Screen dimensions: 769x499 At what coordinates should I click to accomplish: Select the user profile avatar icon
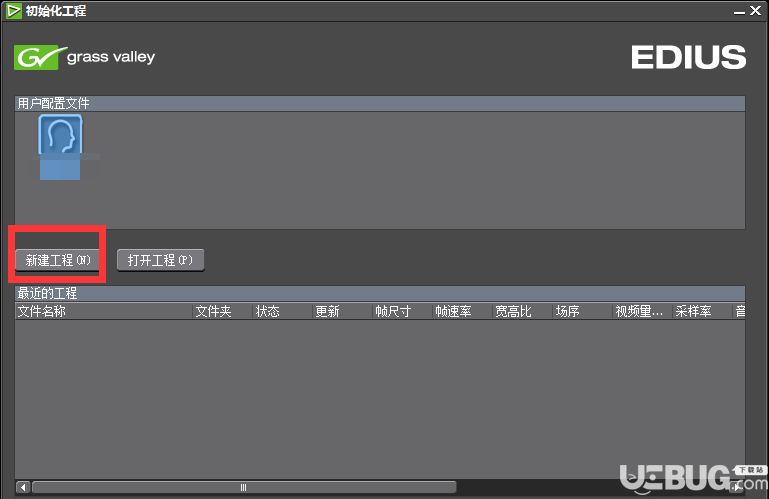tap(60, 134)
